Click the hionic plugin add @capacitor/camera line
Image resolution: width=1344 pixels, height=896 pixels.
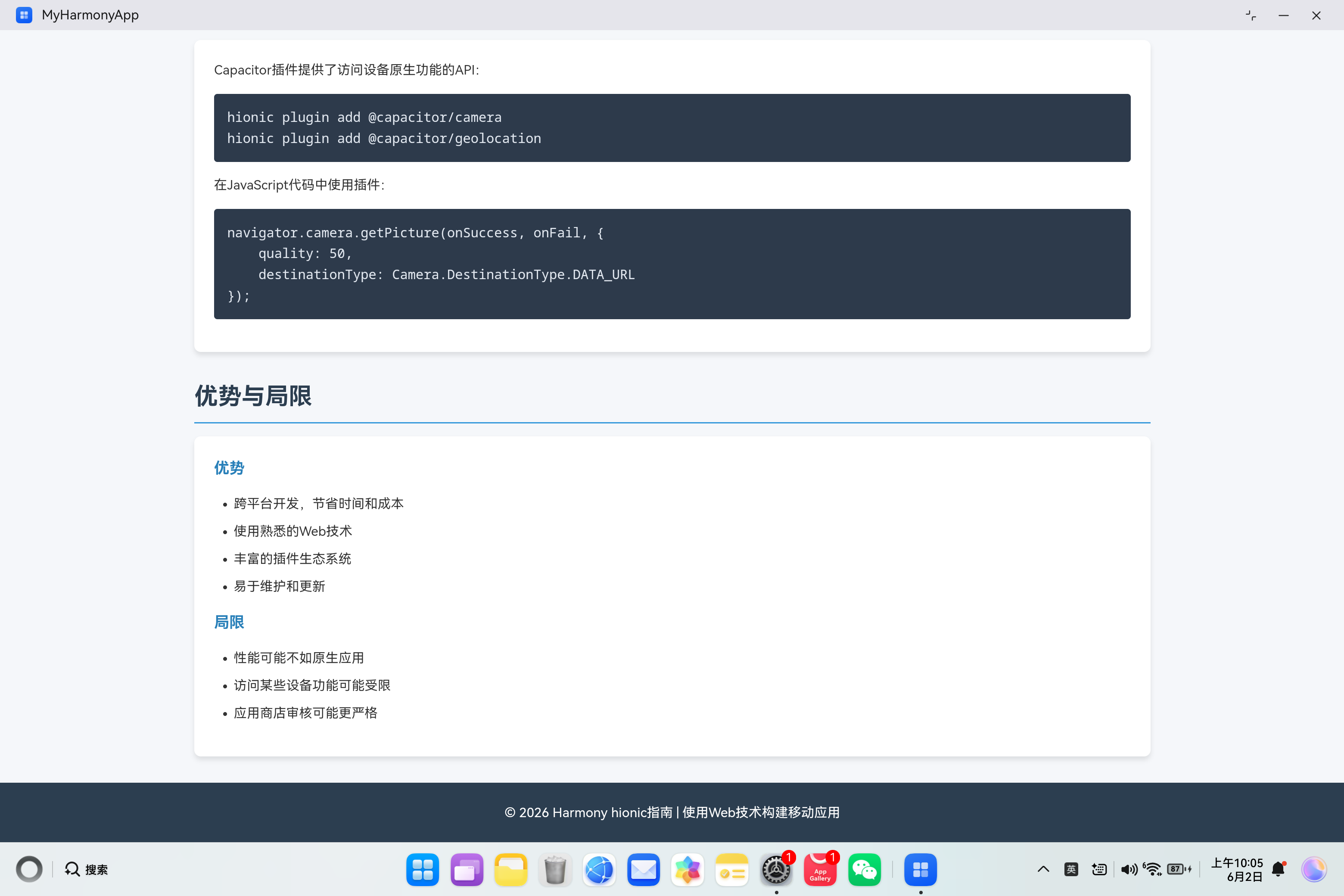click(364, 117)
